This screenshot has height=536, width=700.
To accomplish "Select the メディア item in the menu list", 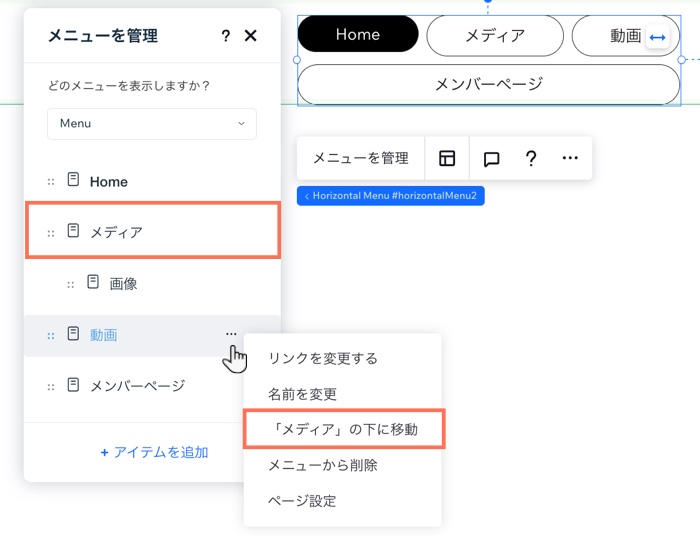I will pos(152,232).
